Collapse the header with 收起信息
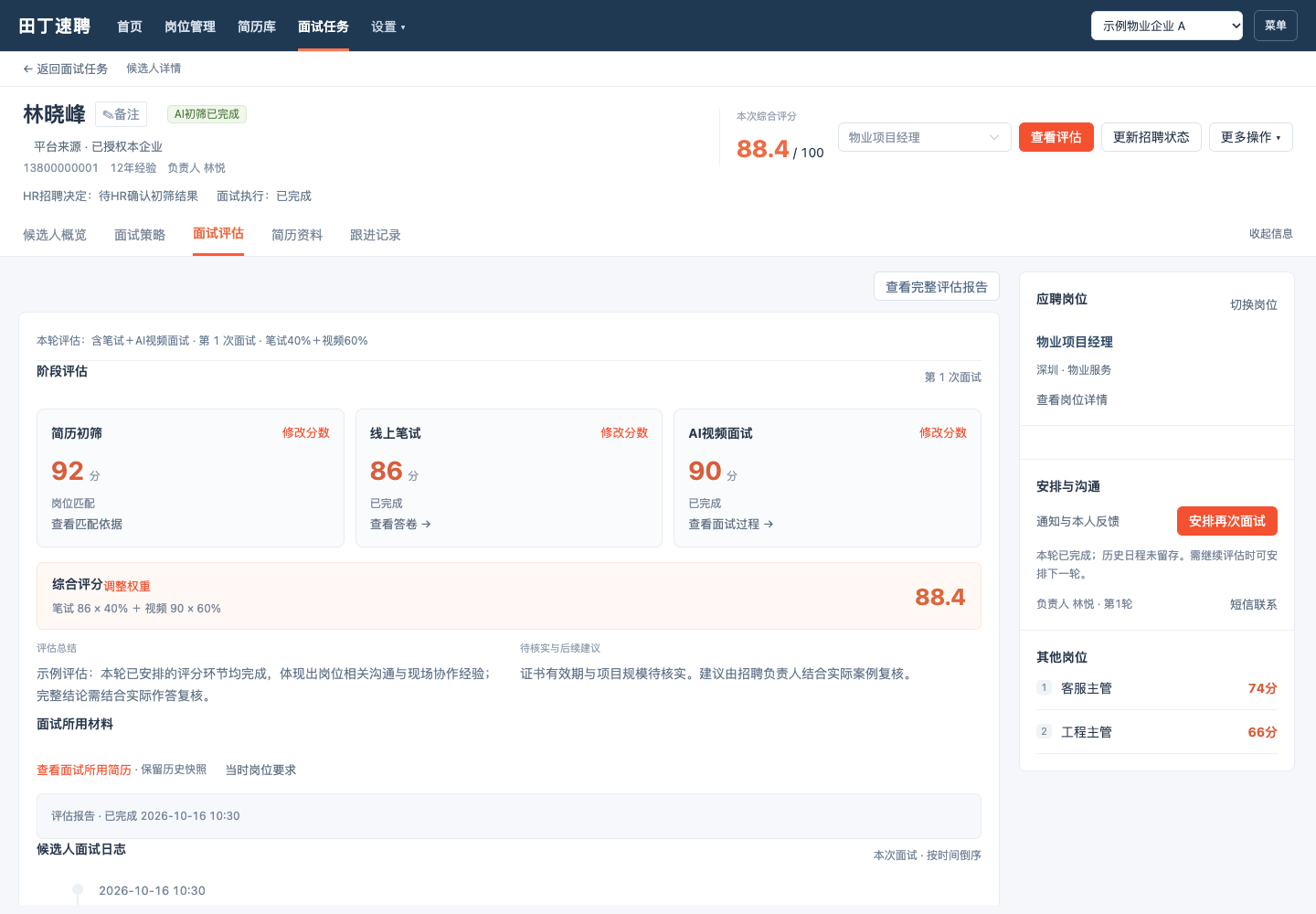 (x=1271, y=234)
